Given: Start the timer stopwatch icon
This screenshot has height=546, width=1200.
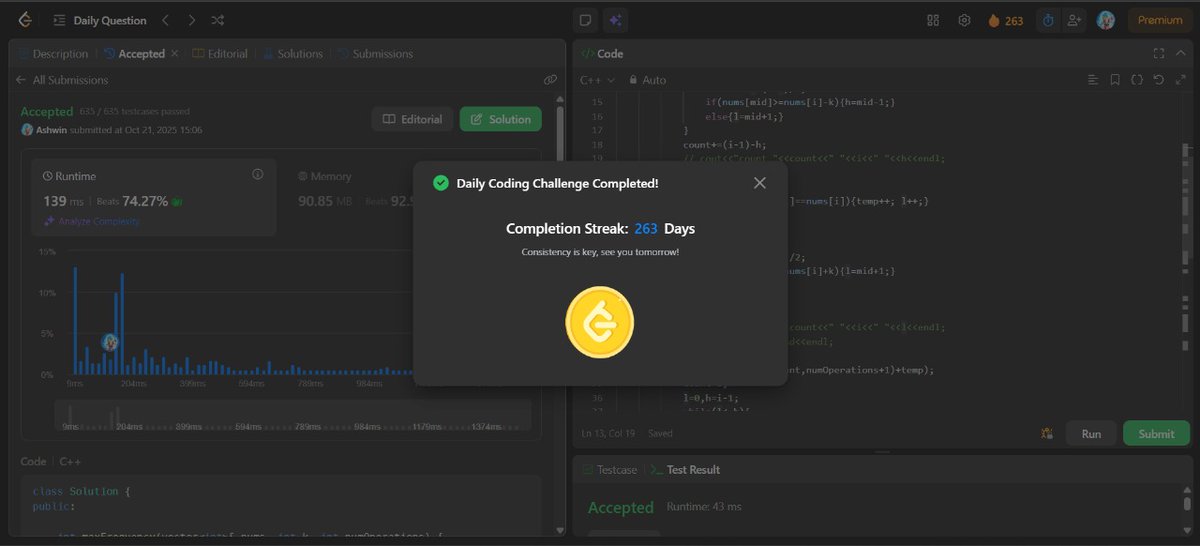Looking at the screenshot, I should [1048, 20].
